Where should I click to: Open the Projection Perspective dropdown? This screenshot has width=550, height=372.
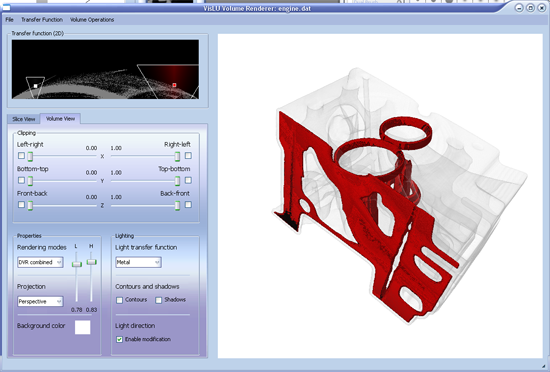(40, 302)
